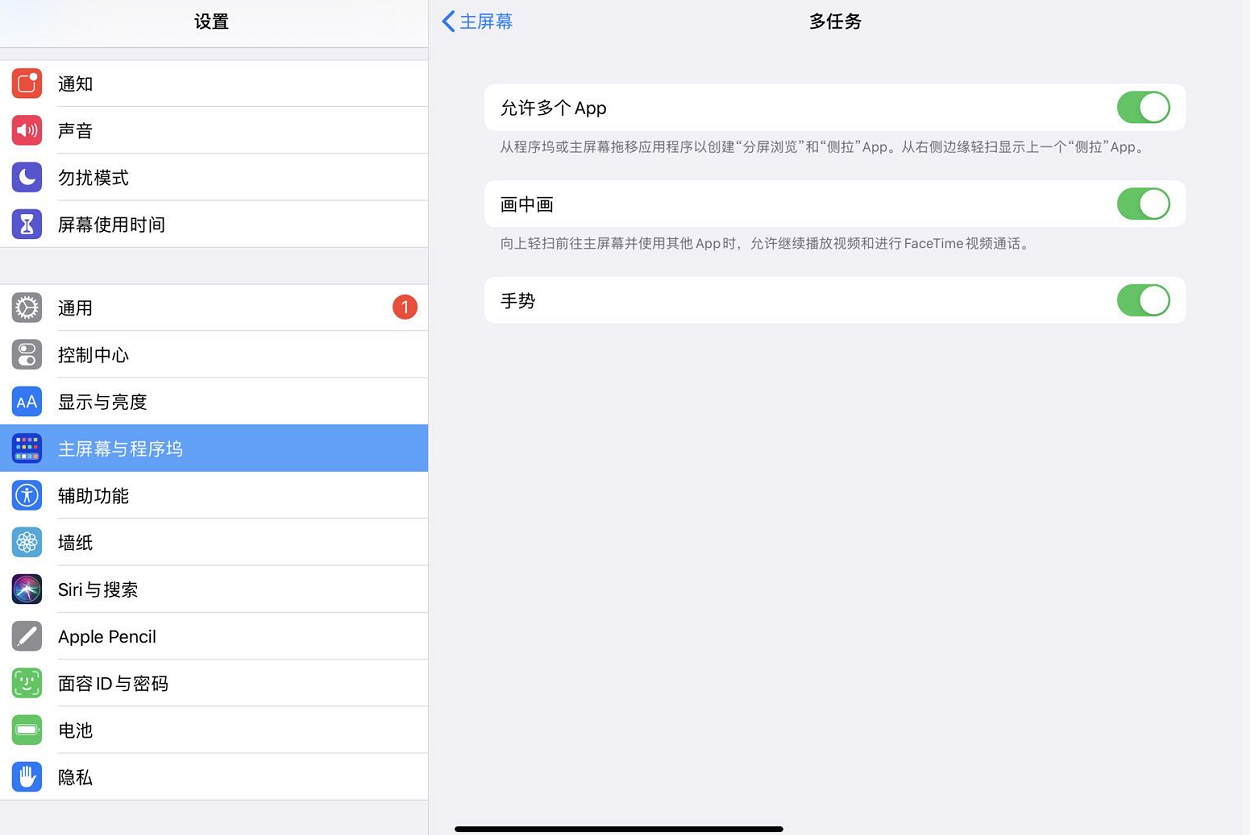The image size is (1250, 835).
Task: Select Home Screen & Dock (主屏幕与程序坞)
Action: pyautogui.click(x=120, y=448)
